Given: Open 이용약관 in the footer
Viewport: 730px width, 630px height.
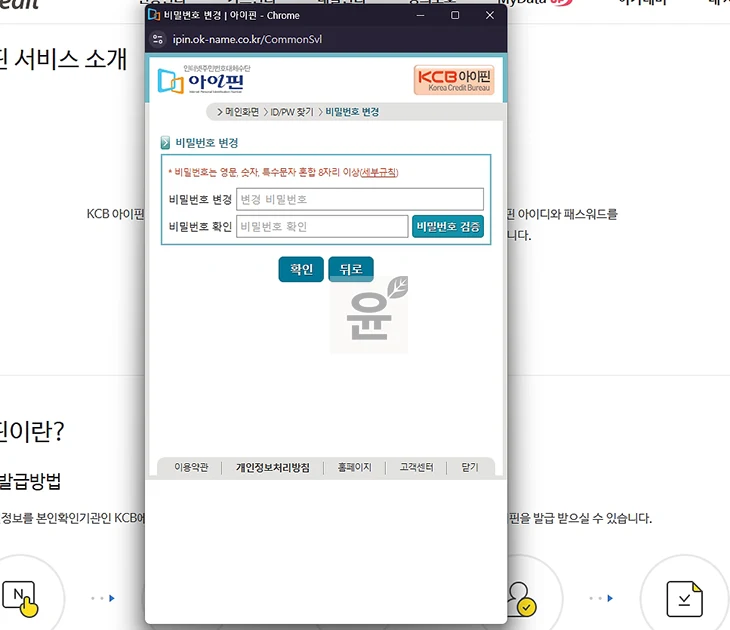Looking at the screenshot, I should pyautogui.click(x=191, y=467).
